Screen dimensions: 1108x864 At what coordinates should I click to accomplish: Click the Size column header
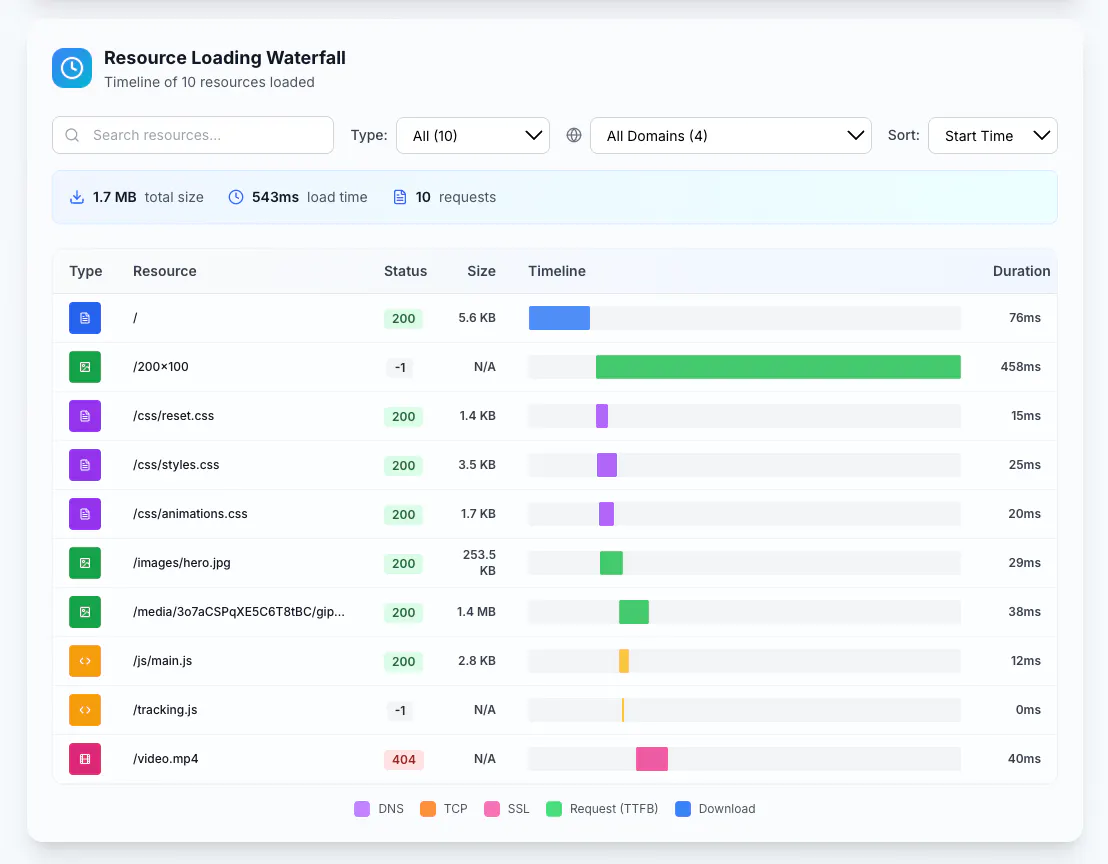tap(481, 271)
